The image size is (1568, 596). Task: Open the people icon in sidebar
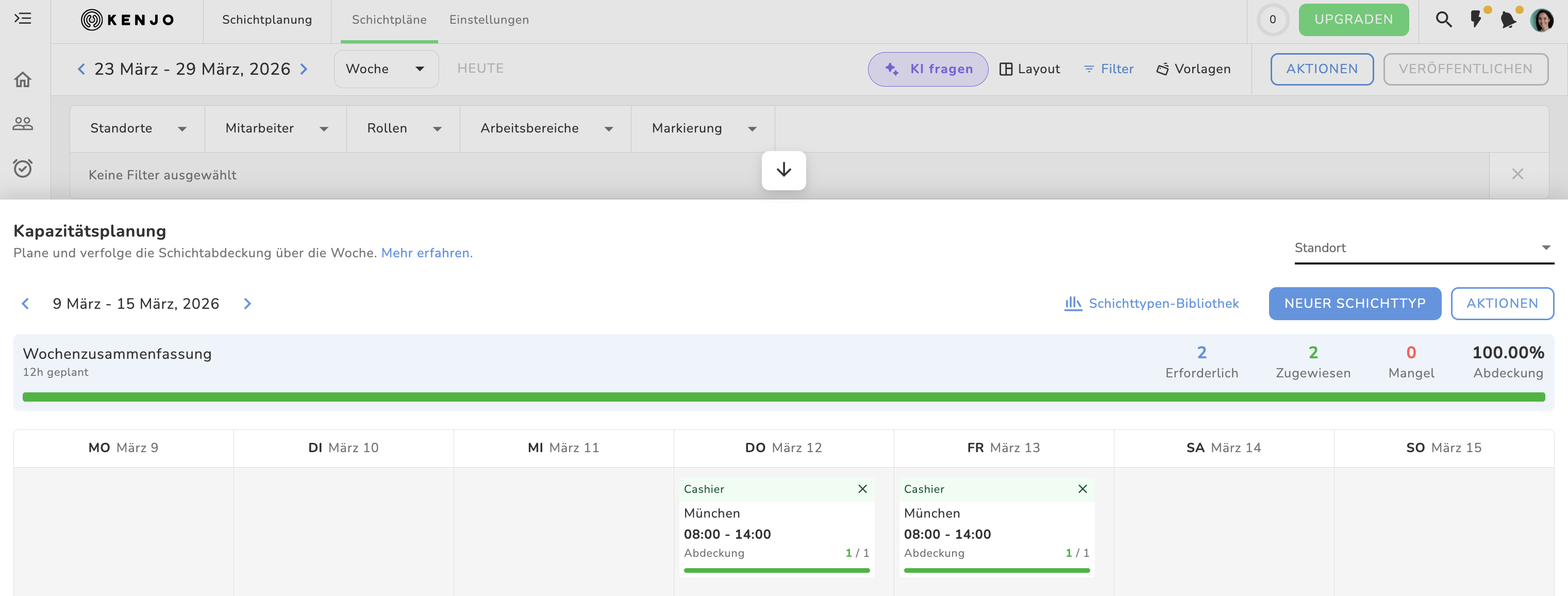23,124
